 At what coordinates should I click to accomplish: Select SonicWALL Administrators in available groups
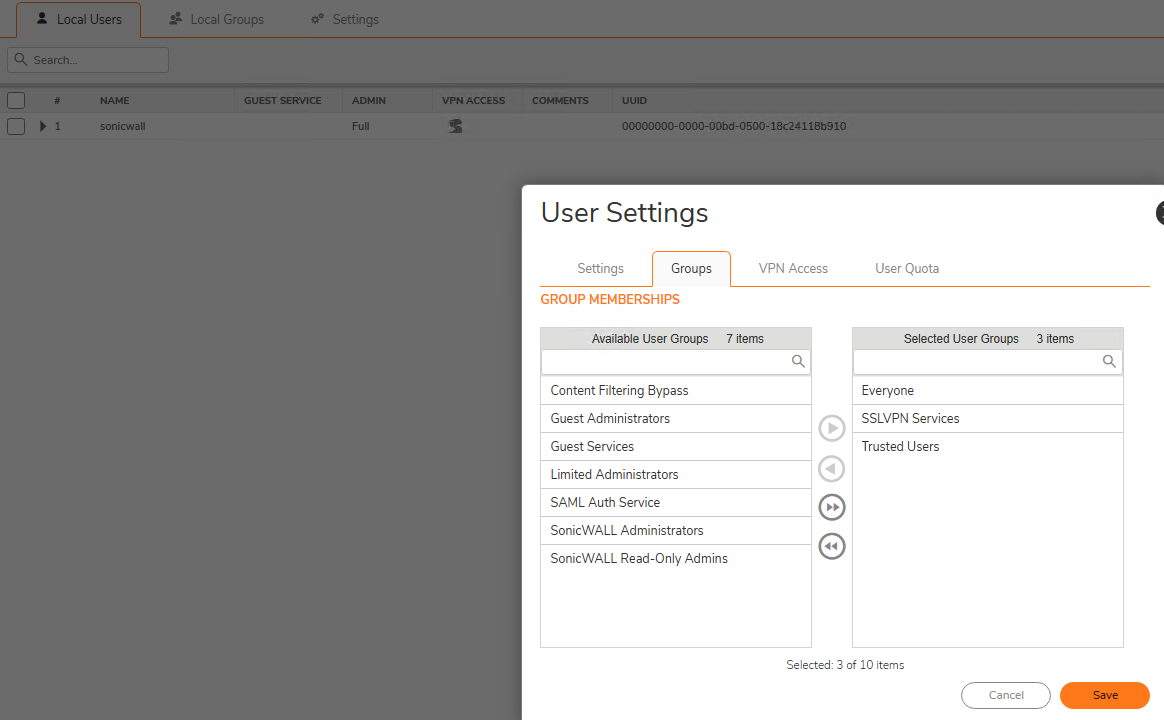pos(627,531)
